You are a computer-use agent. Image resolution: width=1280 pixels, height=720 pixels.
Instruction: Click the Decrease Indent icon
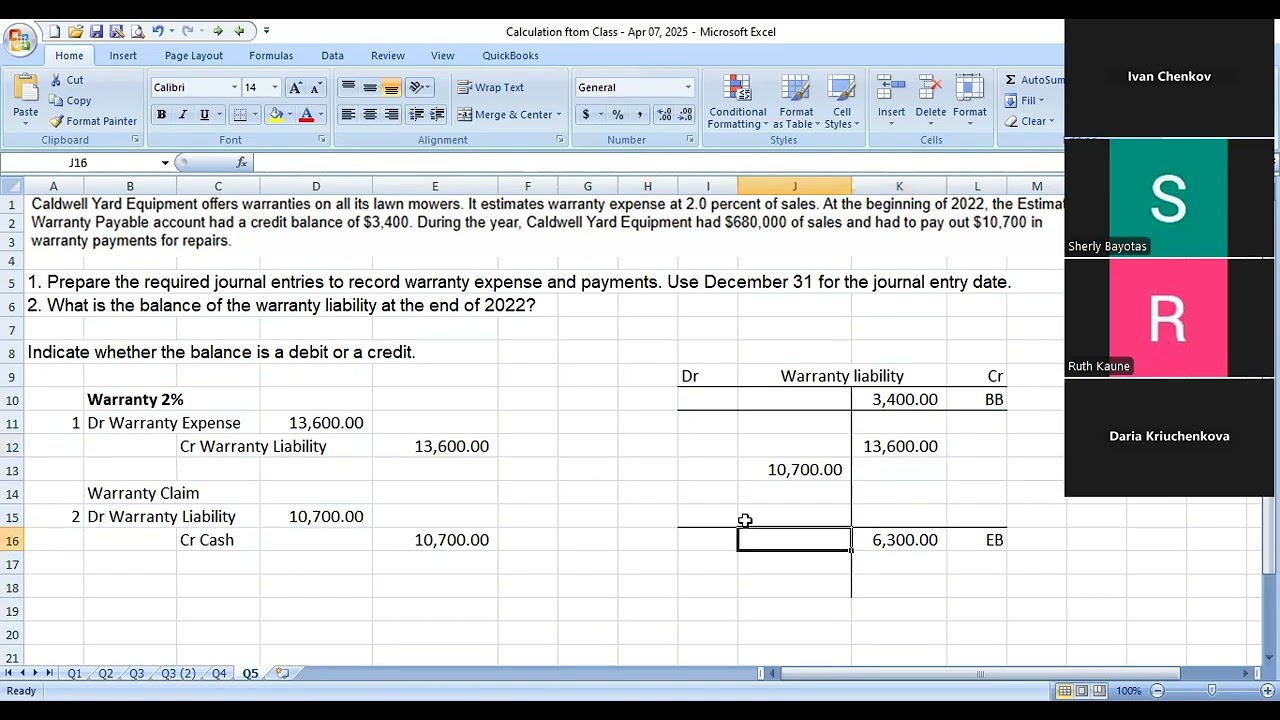pyautogui.click(x=416, y=115)
